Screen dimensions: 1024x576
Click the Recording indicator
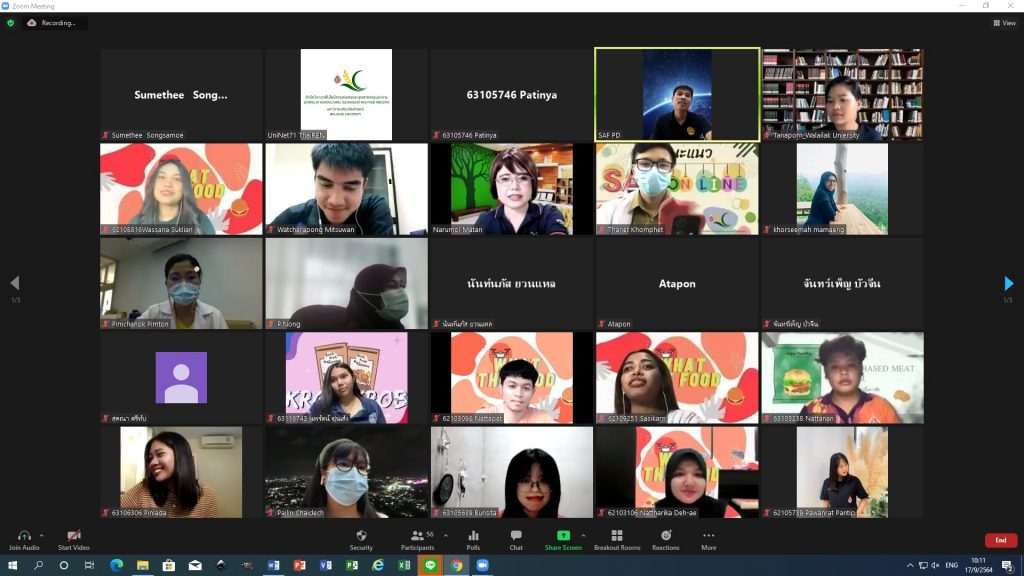point(54,23)
